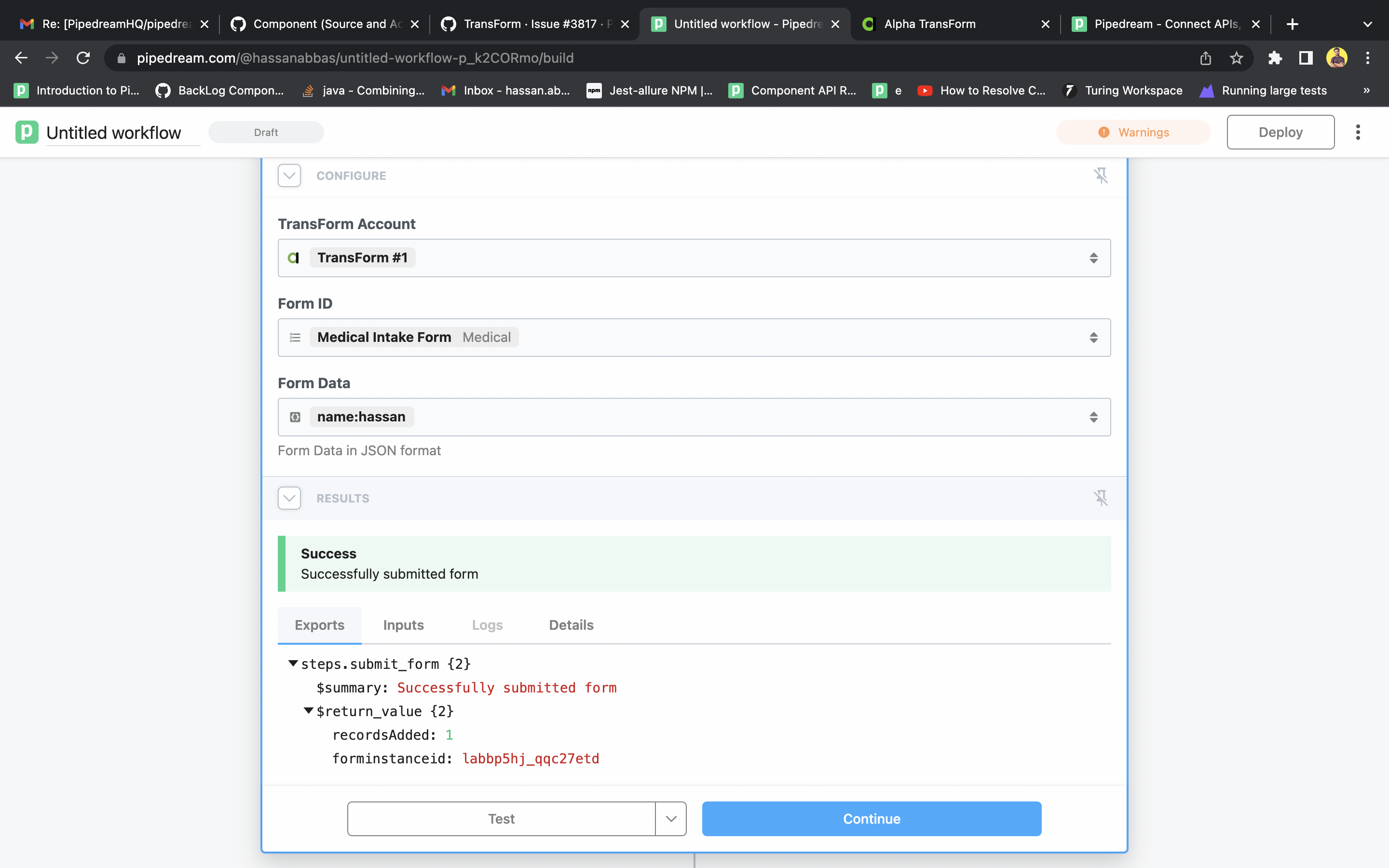
Task: Open the Form ID selector
Action: (x=1093, y=337)
